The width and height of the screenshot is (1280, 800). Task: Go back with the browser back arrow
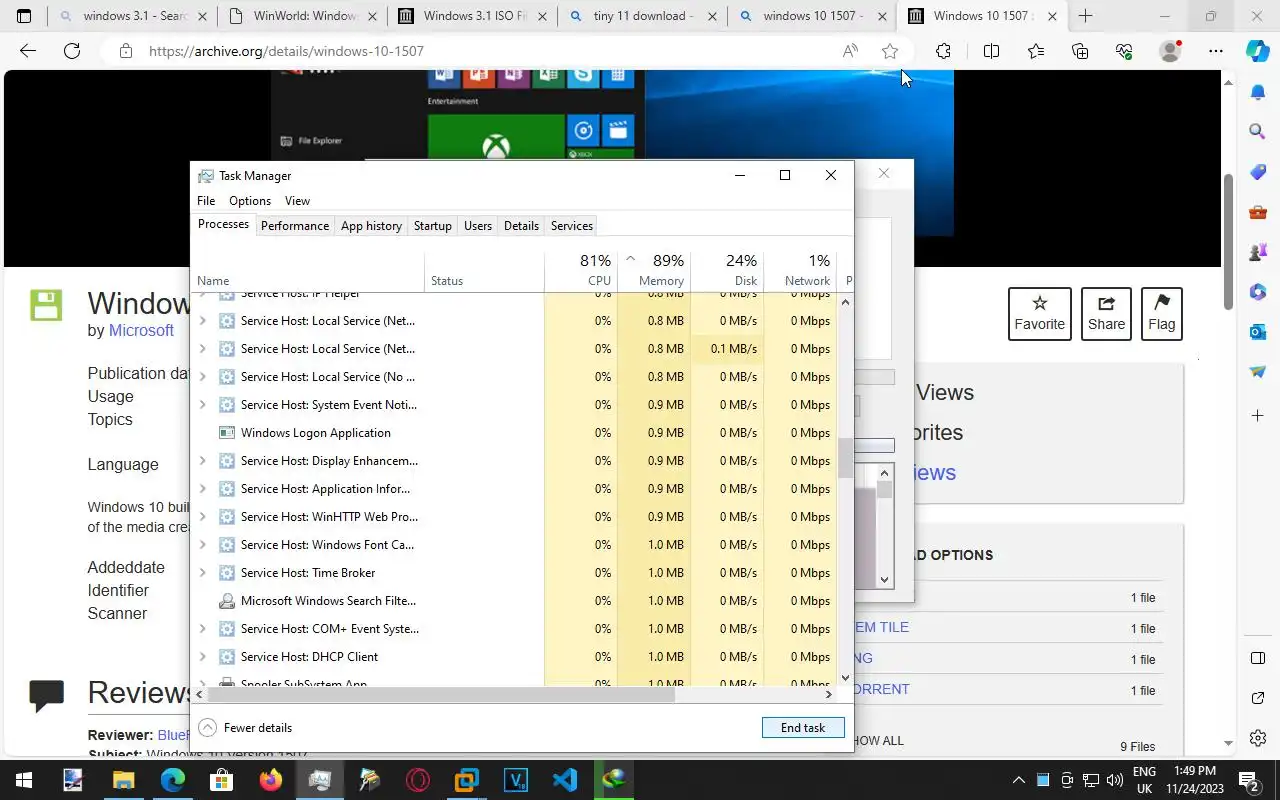point(28,51)
